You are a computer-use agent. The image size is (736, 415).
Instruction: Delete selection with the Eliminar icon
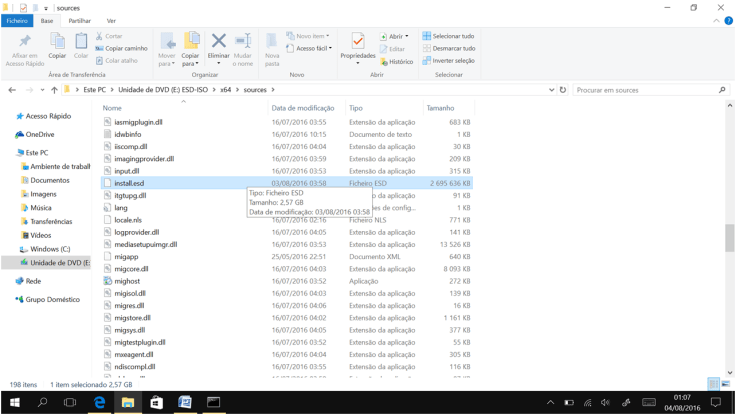pos(218,46)
